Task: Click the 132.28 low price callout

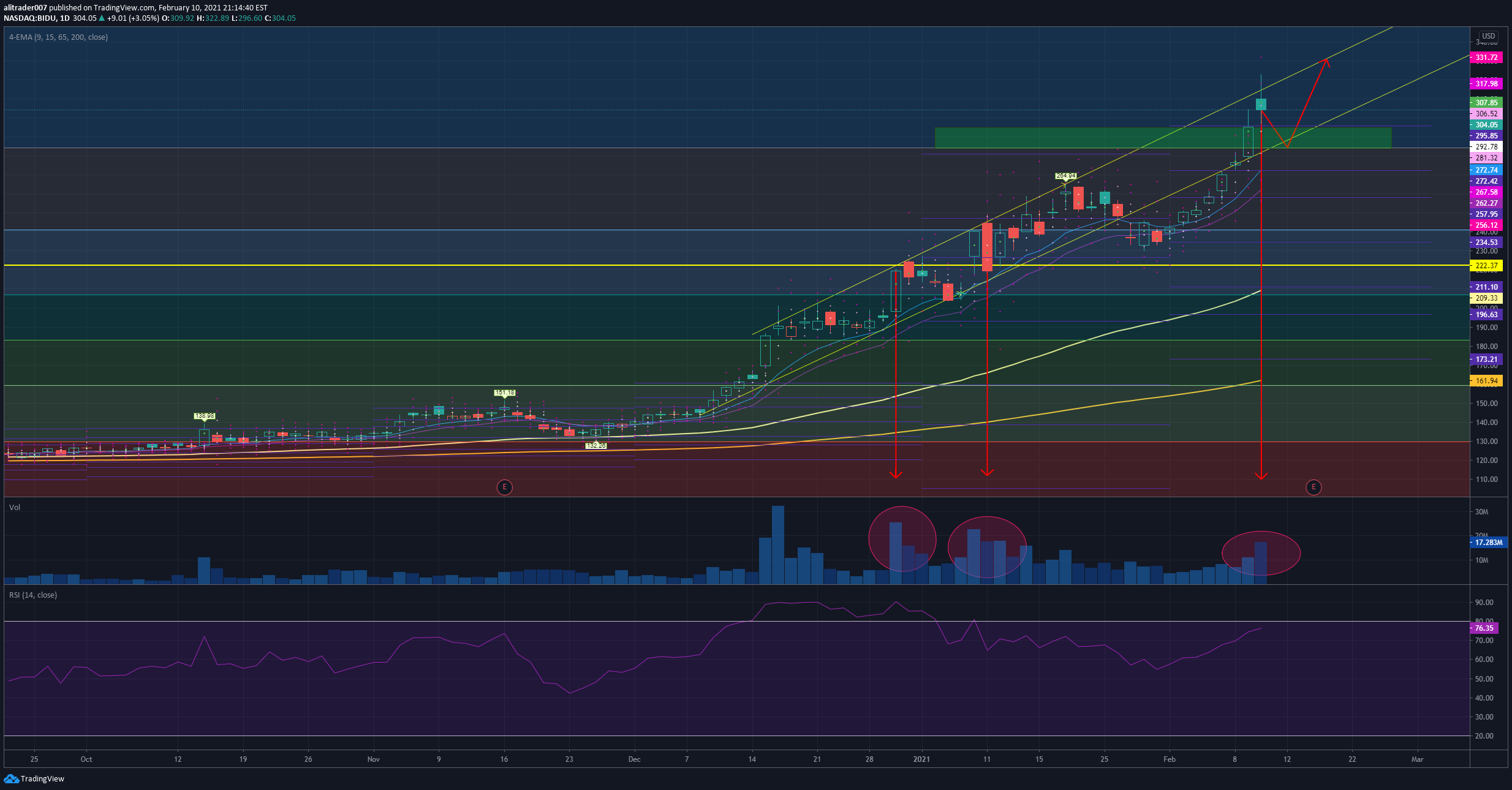Action: point(596,446)
